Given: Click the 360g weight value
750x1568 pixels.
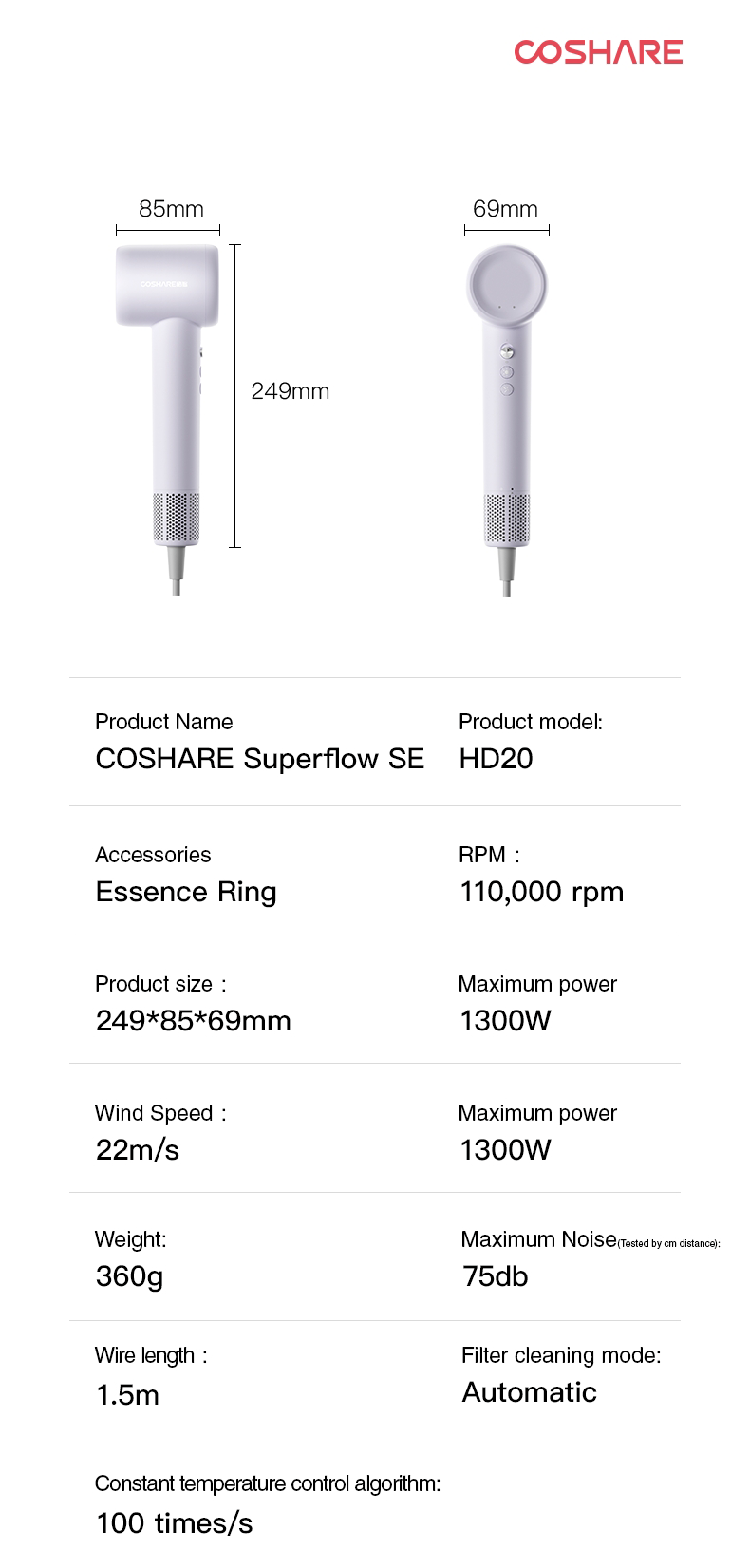Looking at the screenshot, I should point(129,1276).
